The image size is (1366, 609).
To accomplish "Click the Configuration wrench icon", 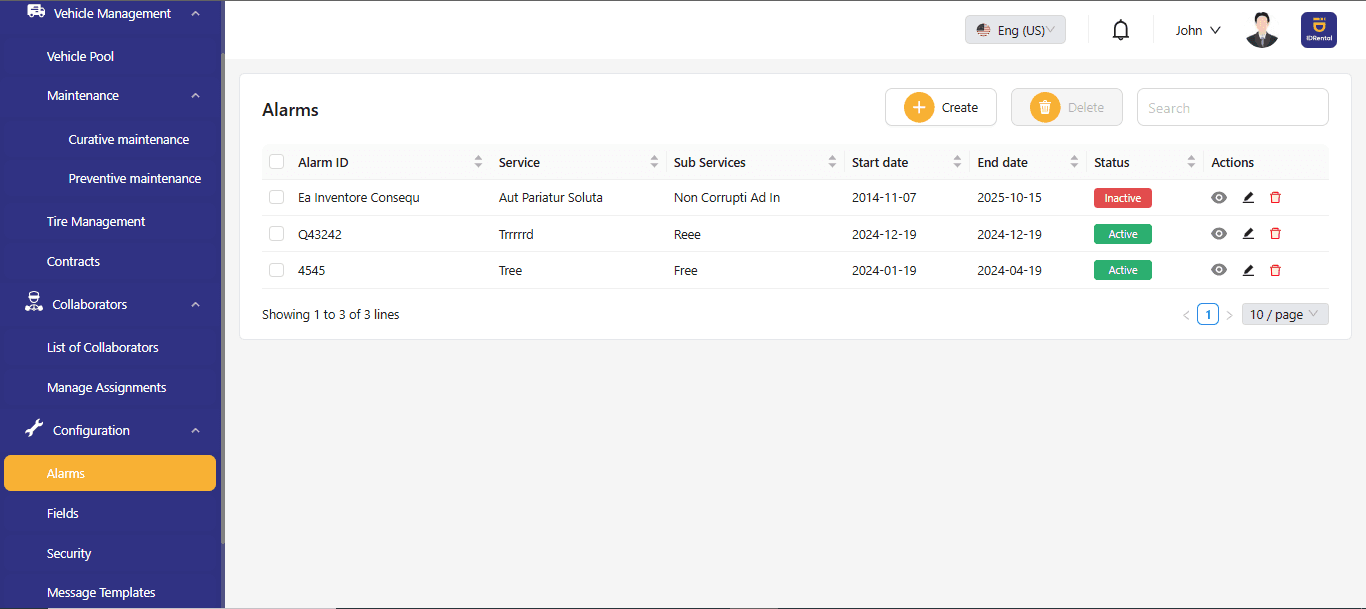I will (x=34, y=429).
